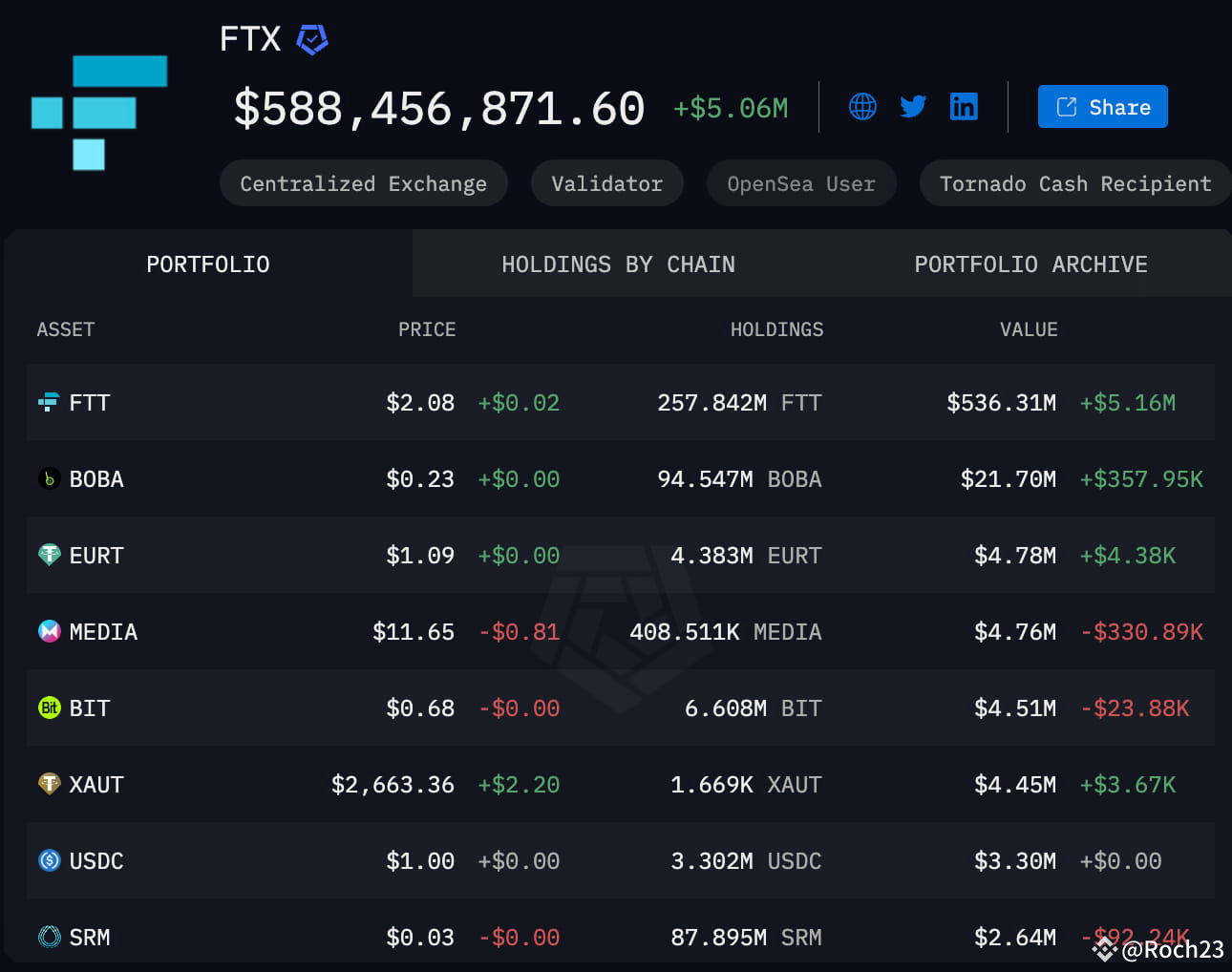
Task: Open the website globe icon
Action: pyautogui.click(x=862, y=106)
